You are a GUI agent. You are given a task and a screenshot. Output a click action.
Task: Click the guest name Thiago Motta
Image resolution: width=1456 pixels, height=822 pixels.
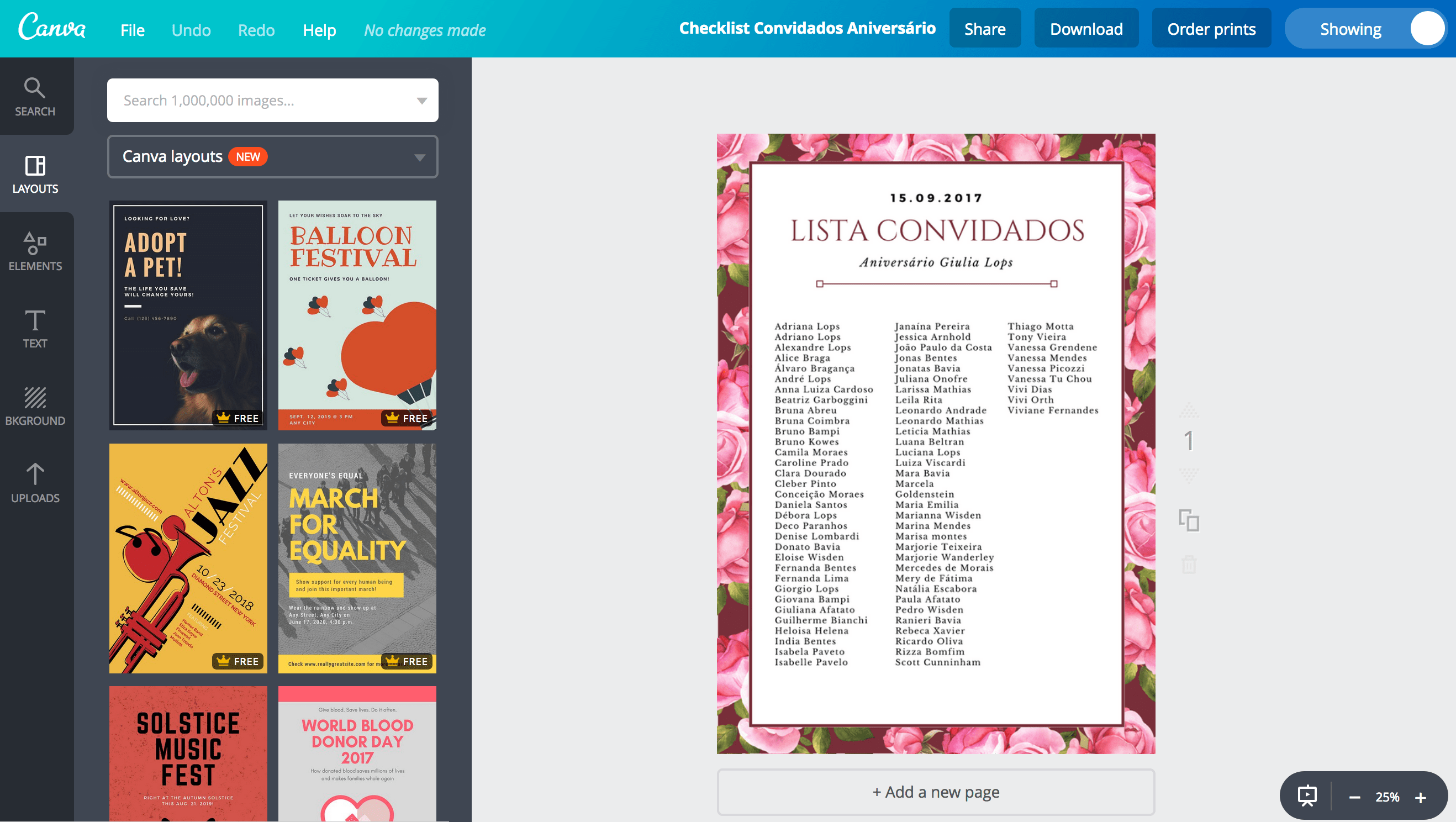click(x=1041, y=326)
